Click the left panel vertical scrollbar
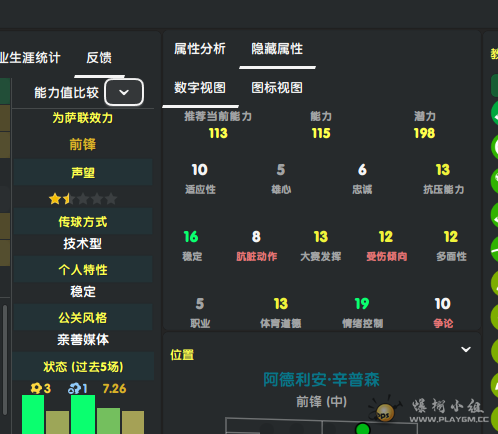 tap(5, 359)
